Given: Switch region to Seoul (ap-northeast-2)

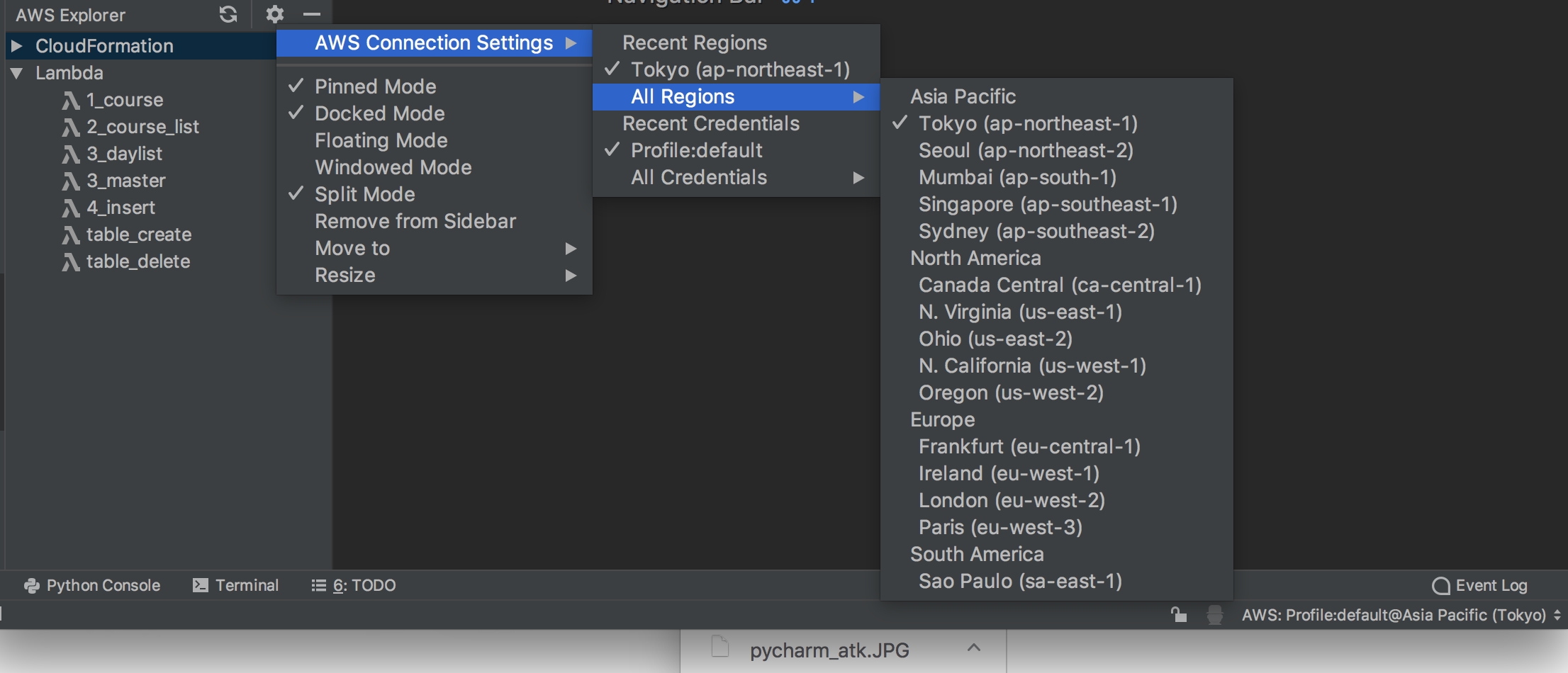Looking at the screenshot, I should tap(1056, 150).
